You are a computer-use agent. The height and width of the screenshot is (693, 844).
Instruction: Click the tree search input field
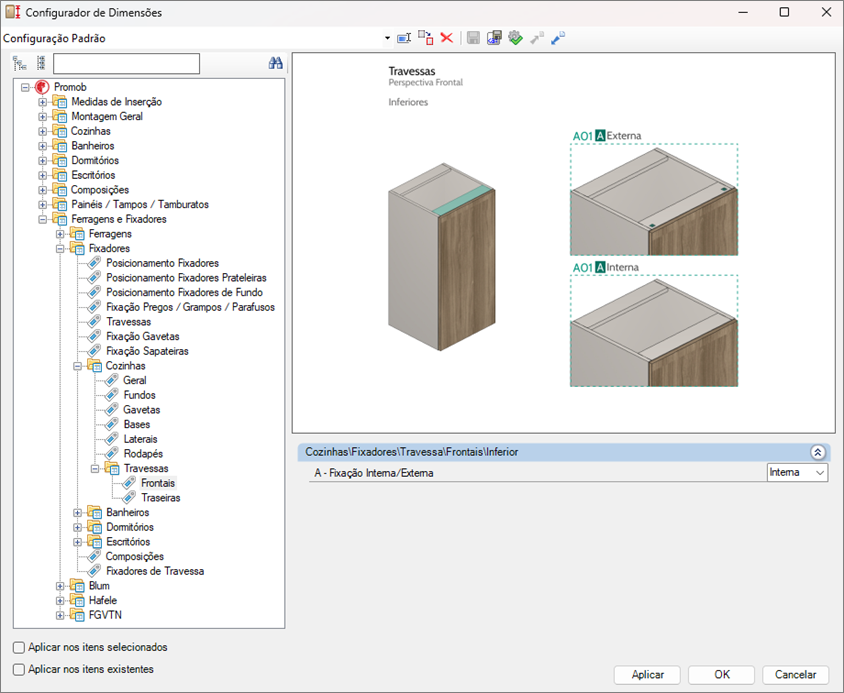126,64
